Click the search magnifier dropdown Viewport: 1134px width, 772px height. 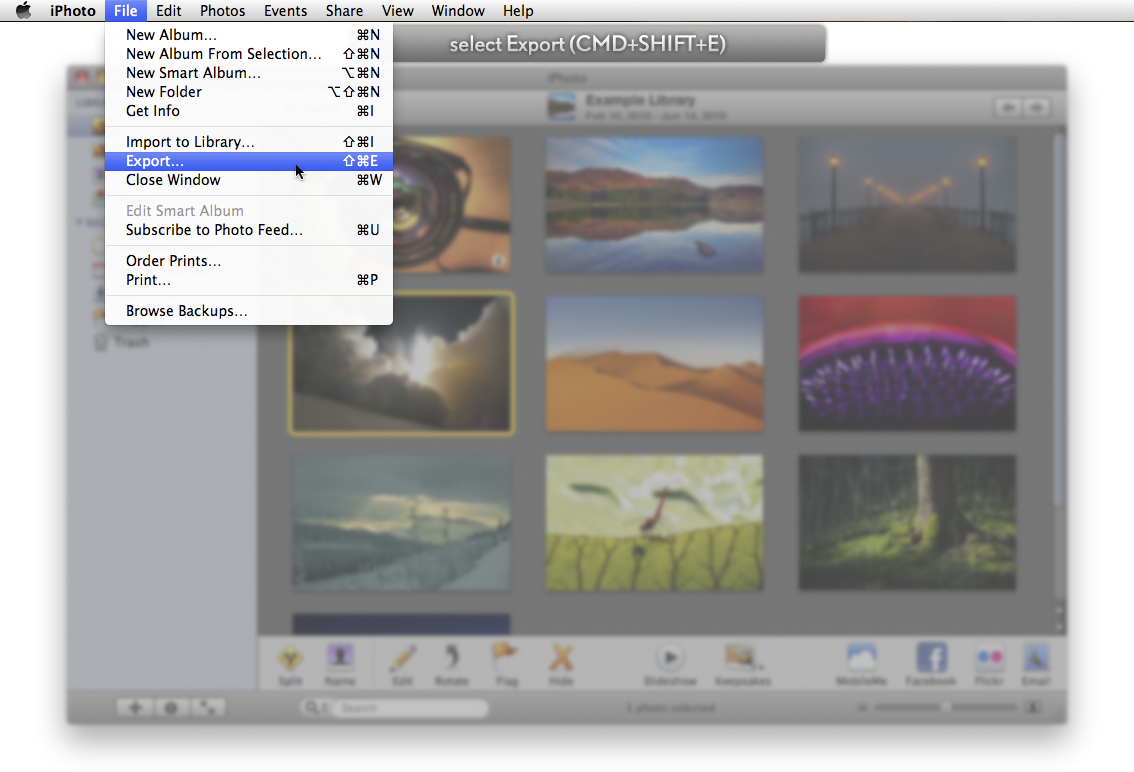(x=315, y=708)
